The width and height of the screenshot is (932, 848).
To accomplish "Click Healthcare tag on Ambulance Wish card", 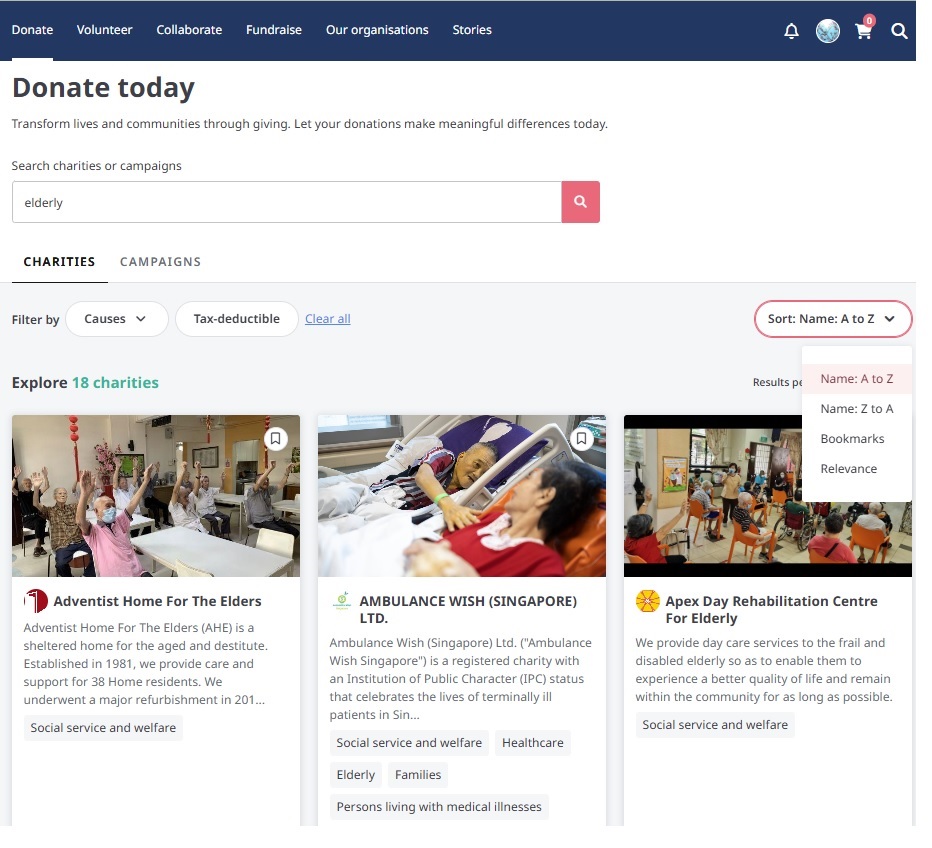I will [533, 743].
